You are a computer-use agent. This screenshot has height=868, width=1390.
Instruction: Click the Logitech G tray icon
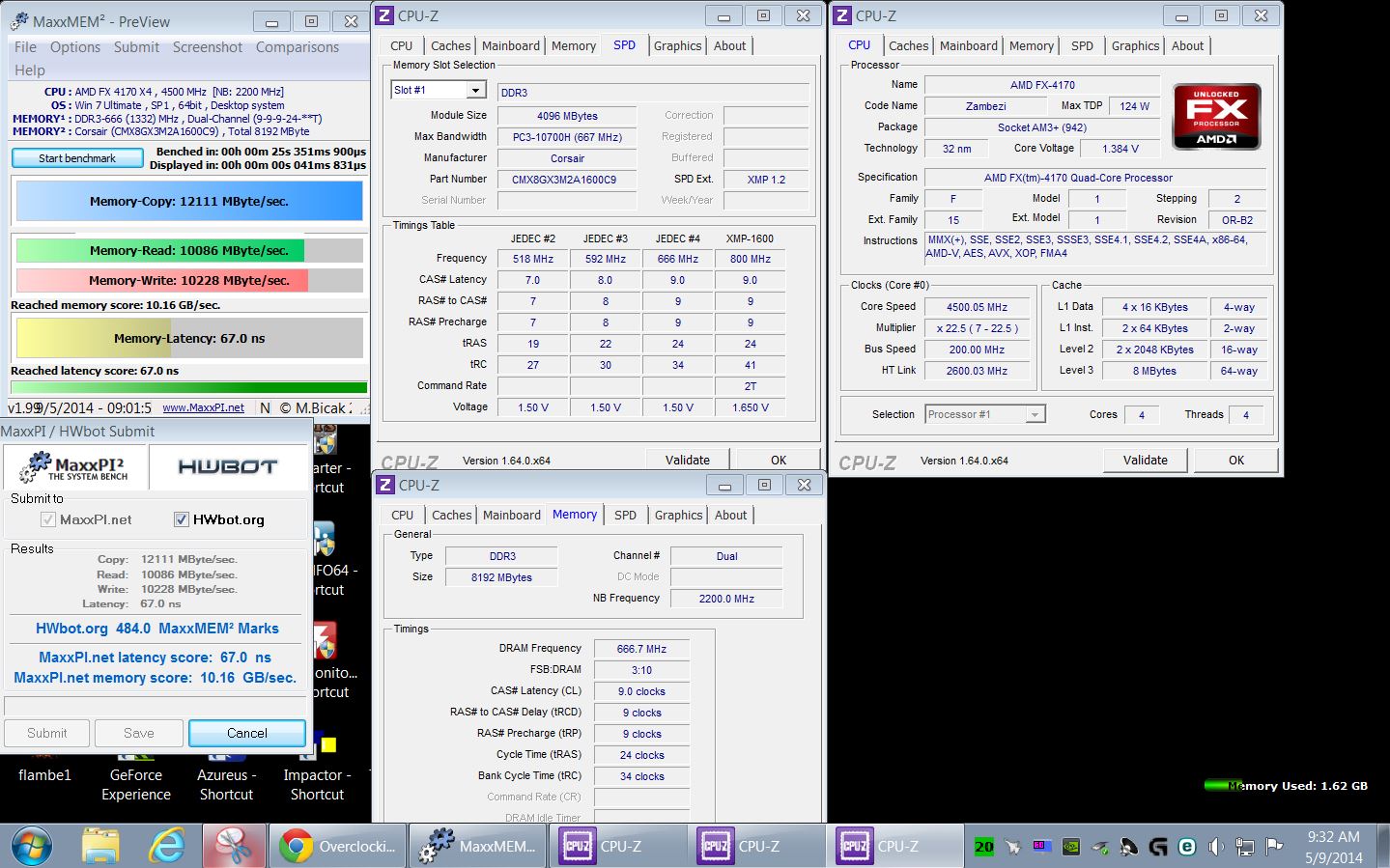pyautogui.click(x=1158, y=847)
